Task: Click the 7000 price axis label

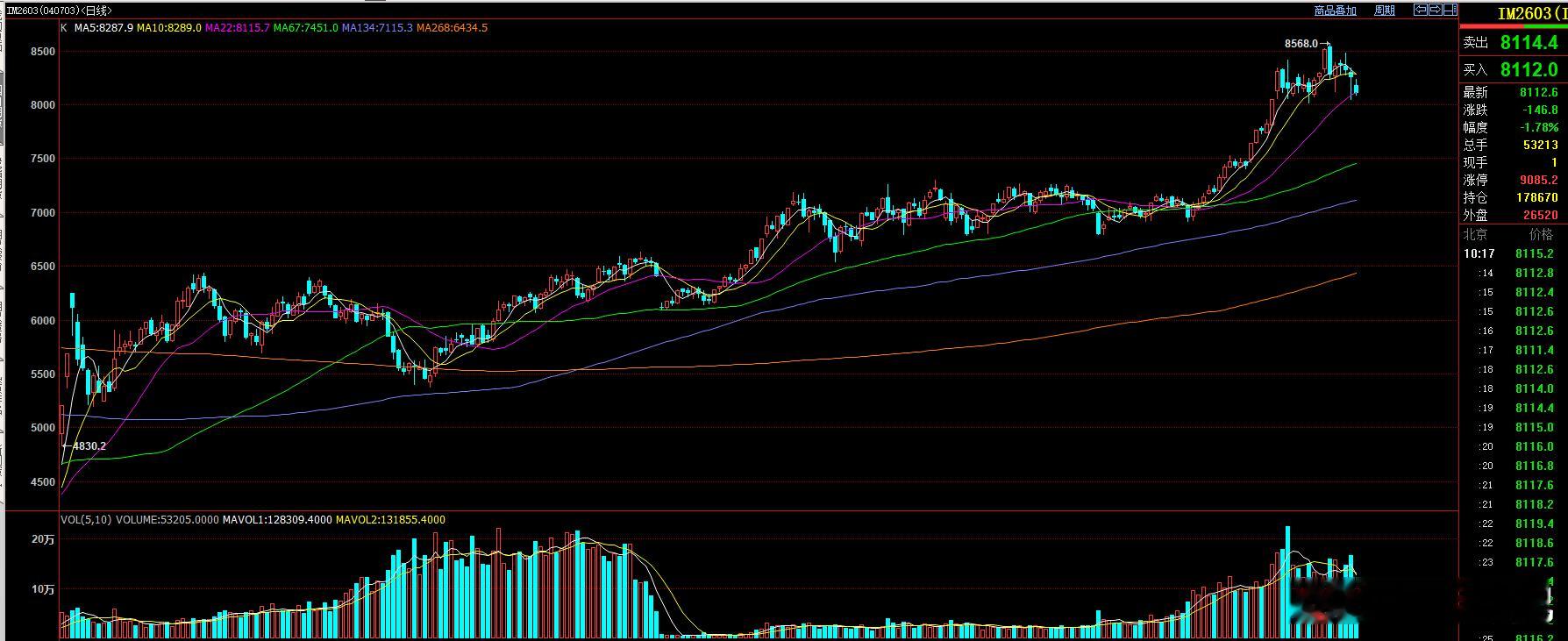Action: pyautogui.click(x=43, y=213)
